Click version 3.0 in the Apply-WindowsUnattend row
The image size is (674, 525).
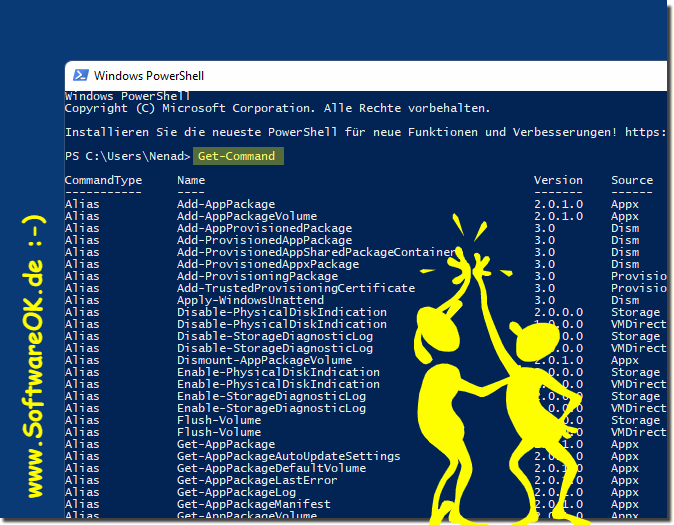tap(545, 300)
